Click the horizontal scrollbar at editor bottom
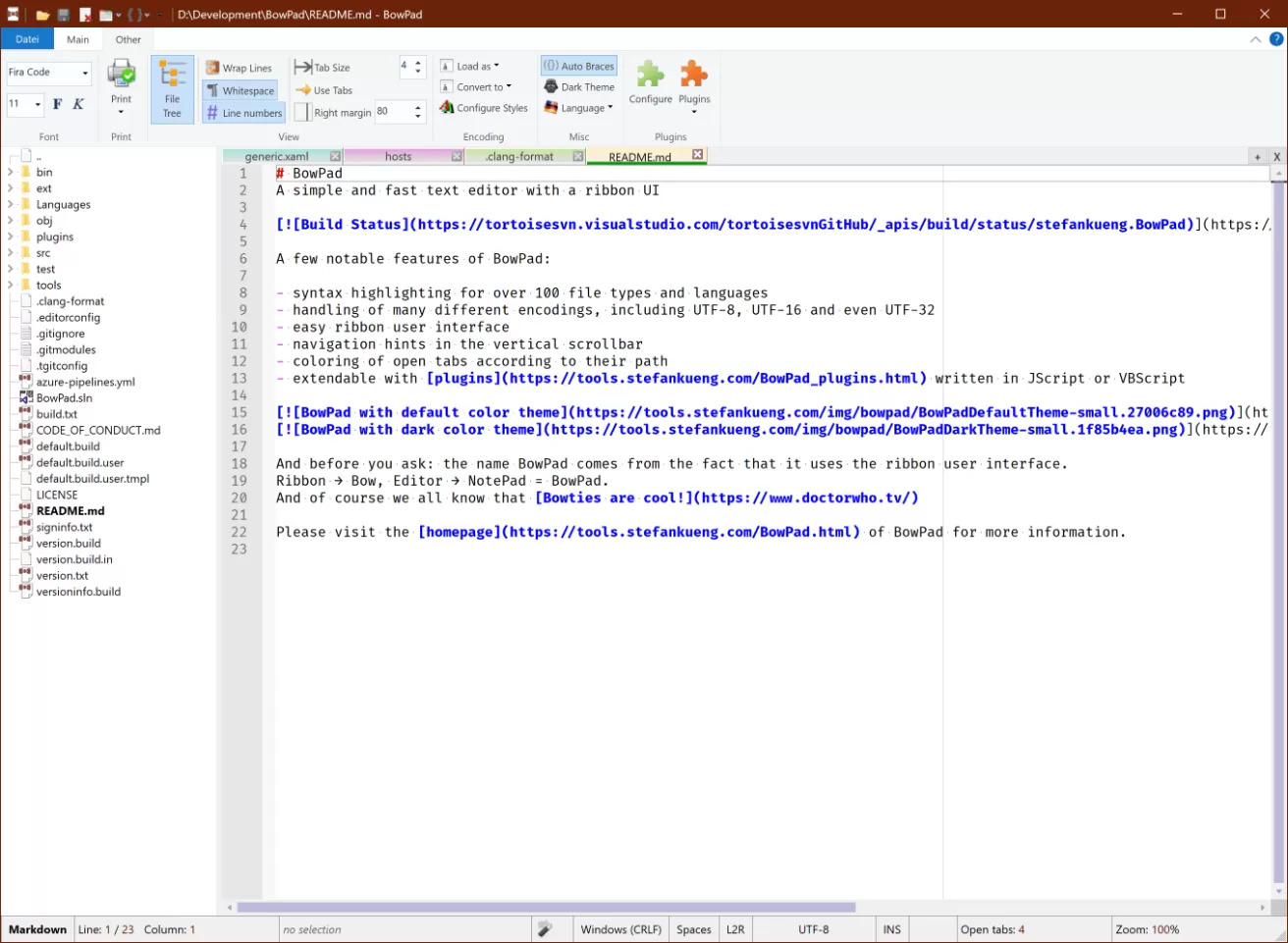 point(546,908)
